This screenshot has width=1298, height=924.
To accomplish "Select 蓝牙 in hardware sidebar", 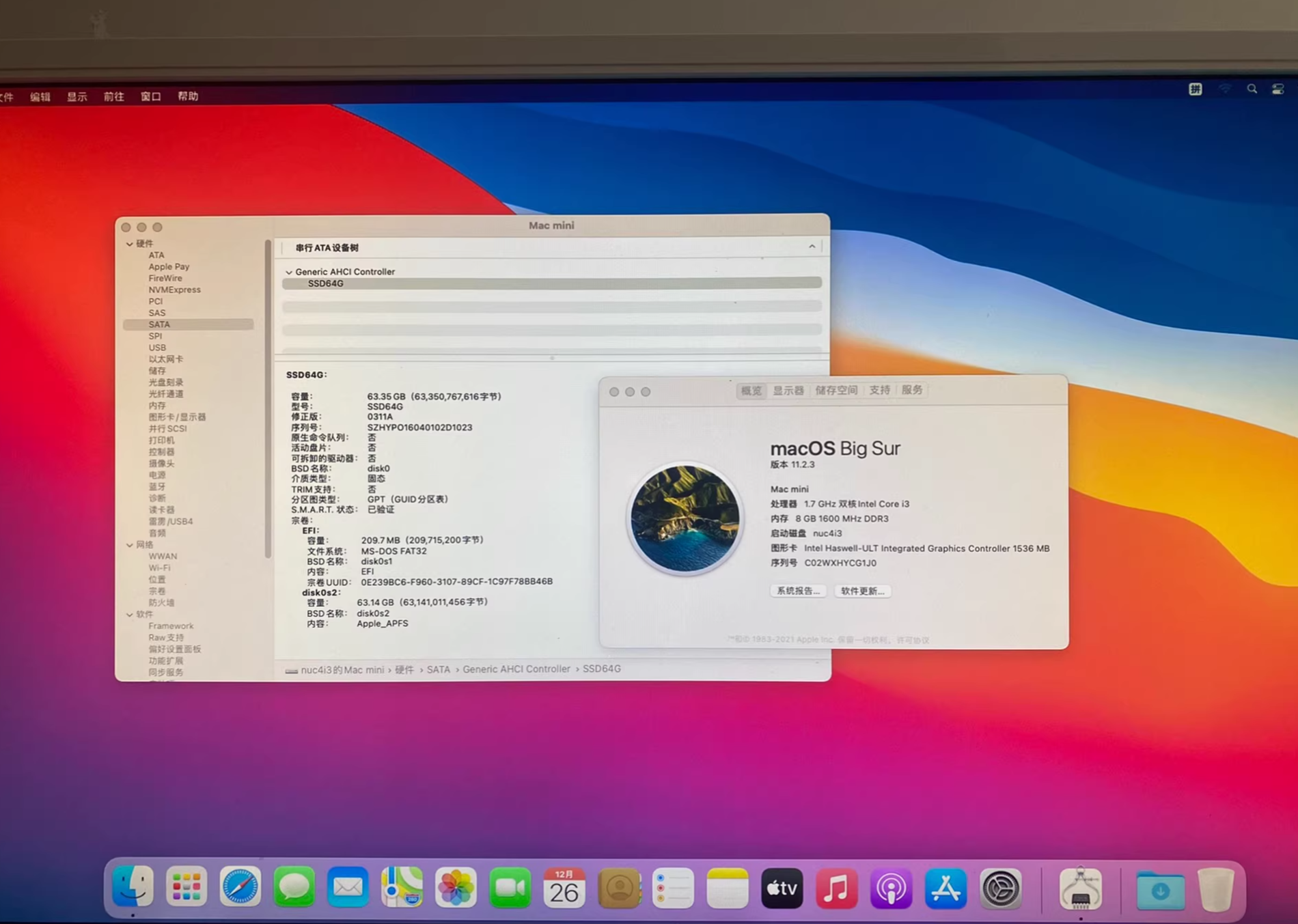I will 157,487.
